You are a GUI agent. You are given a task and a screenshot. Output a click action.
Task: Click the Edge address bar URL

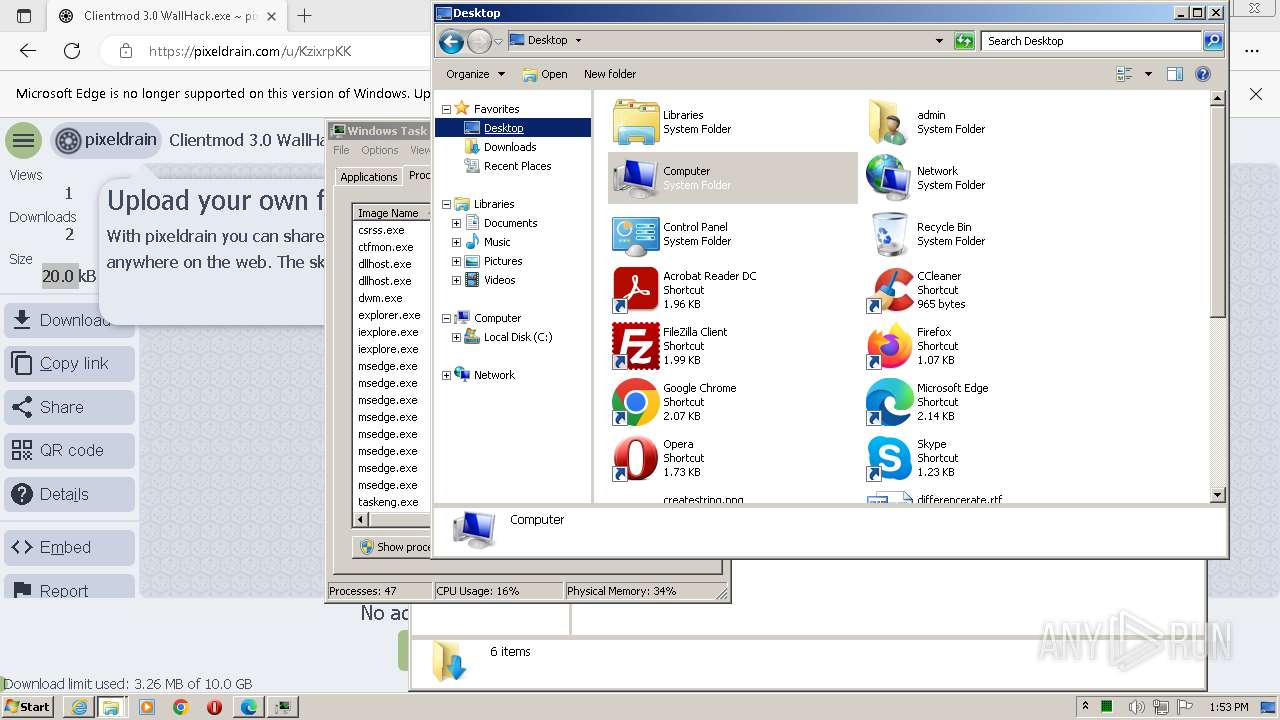(250, 51)
